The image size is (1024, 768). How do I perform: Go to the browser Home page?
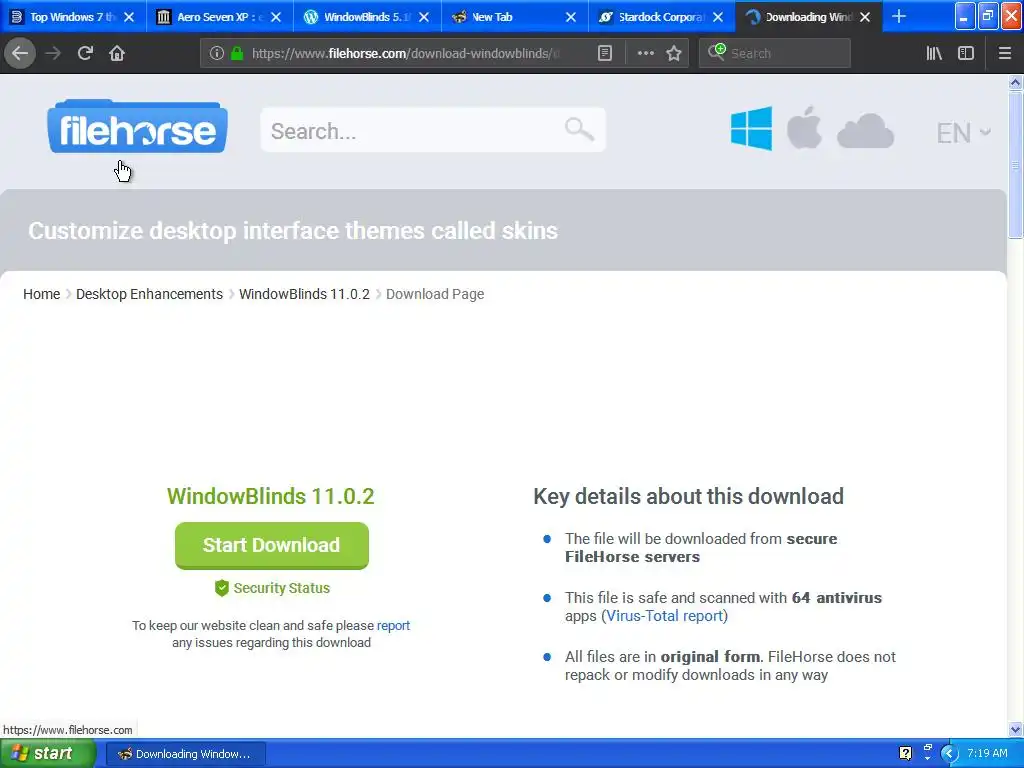tap(117, 53)
